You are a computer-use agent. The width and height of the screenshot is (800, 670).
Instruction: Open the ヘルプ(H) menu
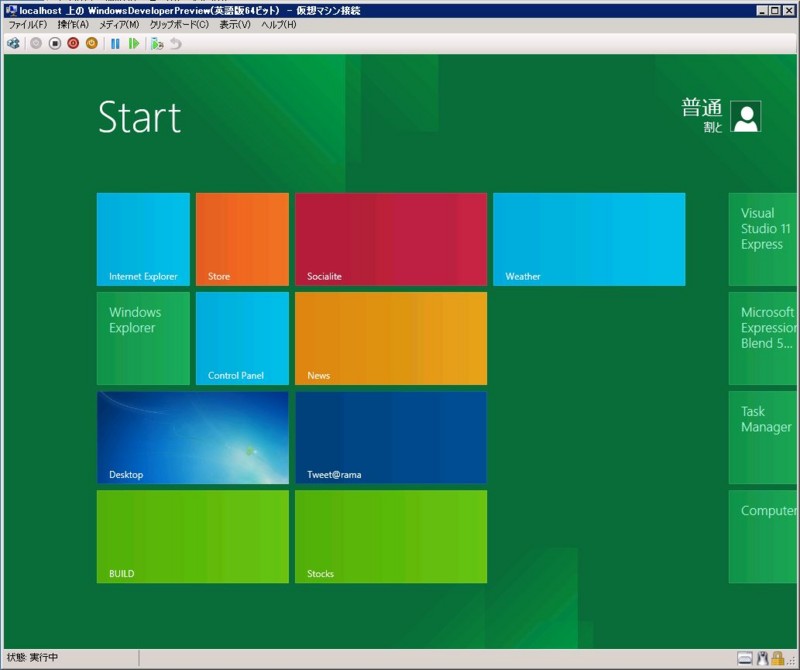(x=279, y=24)
